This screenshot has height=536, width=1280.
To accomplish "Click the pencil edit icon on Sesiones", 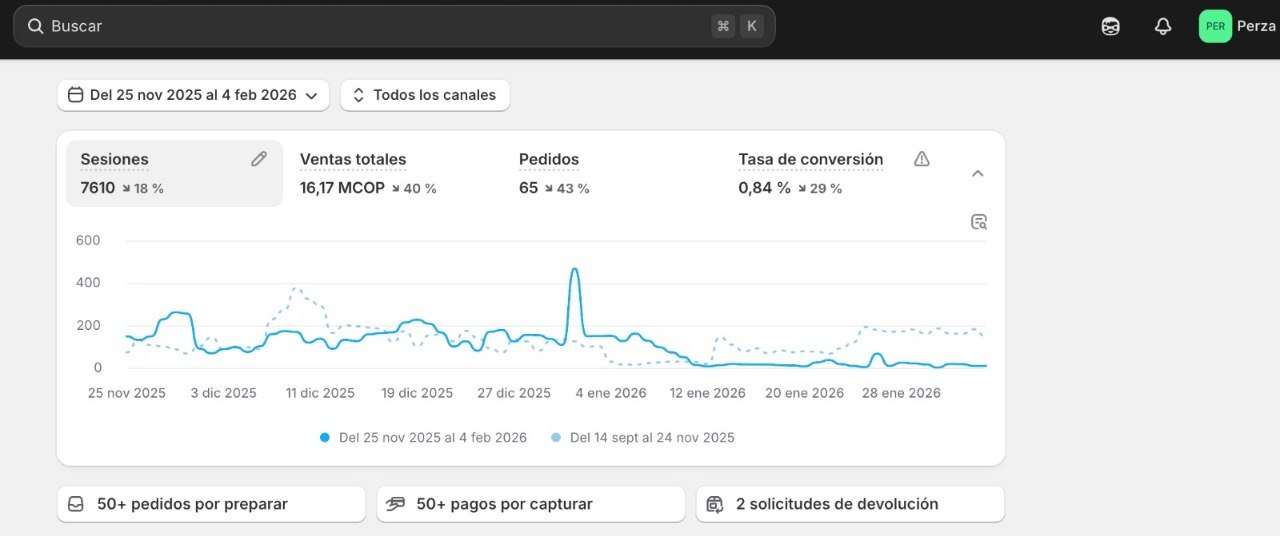I will pyautogui.click(x=259, y=159).
